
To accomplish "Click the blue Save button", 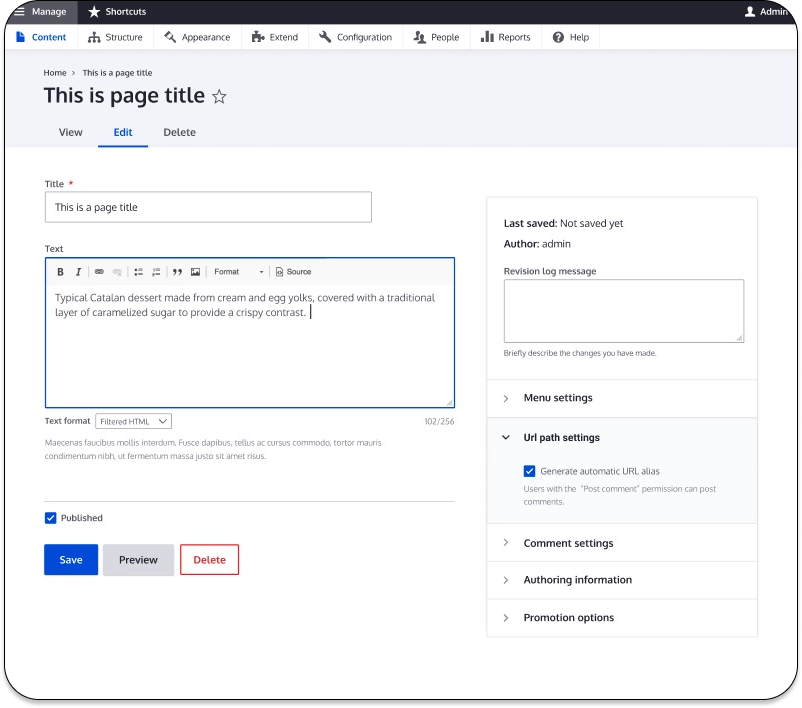I will (71, 560).
